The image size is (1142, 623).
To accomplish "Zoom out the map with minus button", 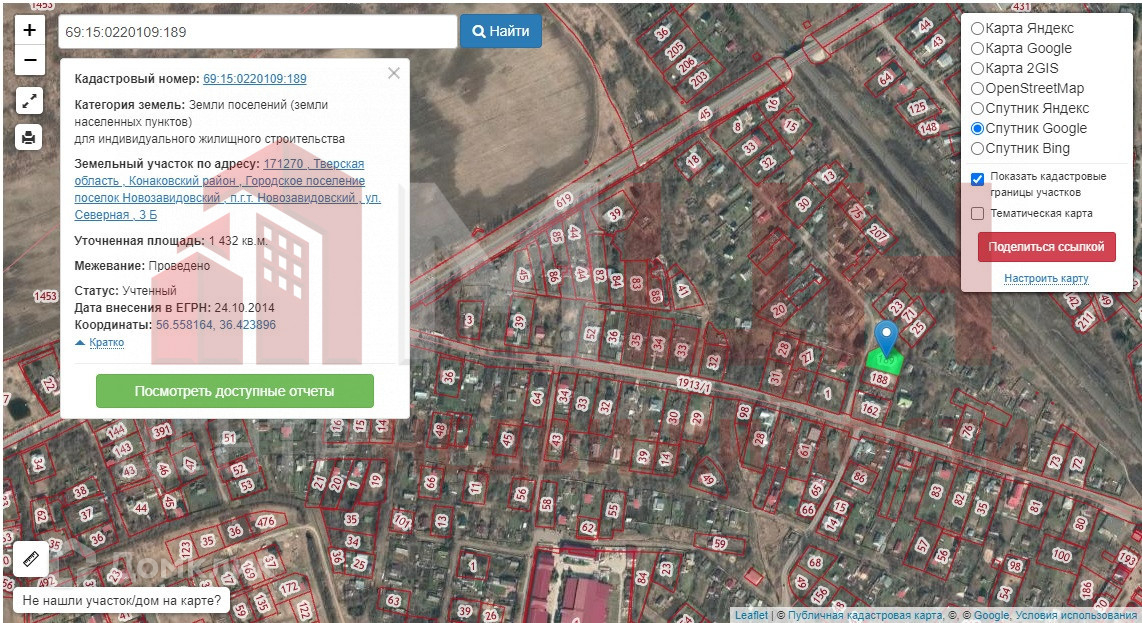I will pyautogui.click(x=29, y=60).
